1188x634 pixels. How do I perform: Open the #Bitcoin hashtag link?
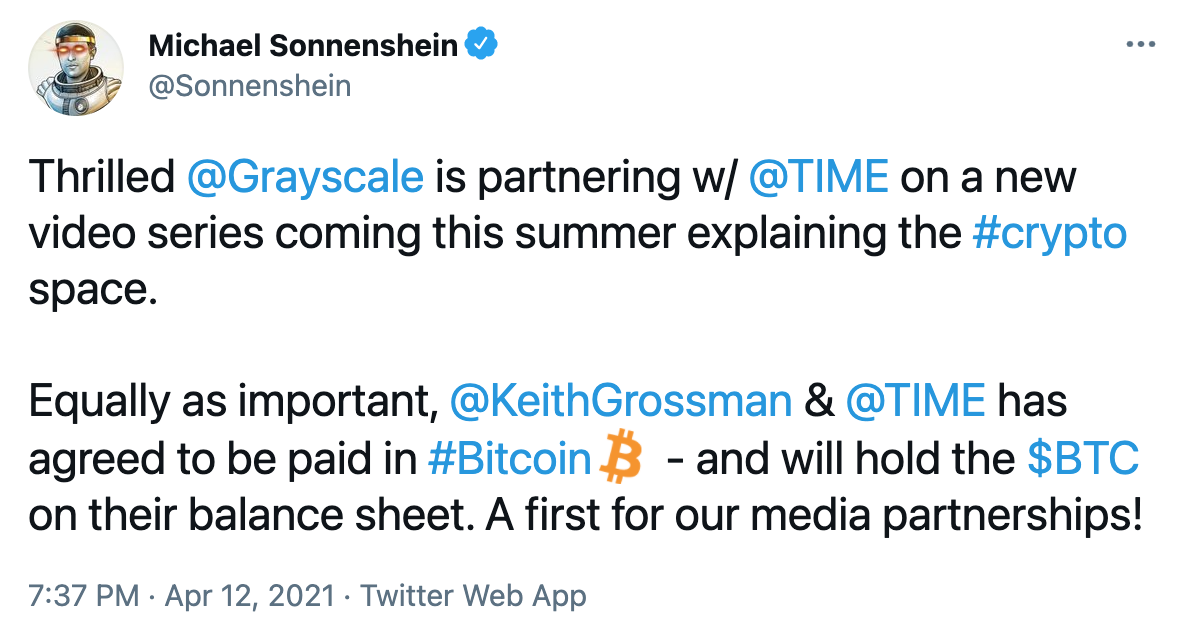point(509,459)
